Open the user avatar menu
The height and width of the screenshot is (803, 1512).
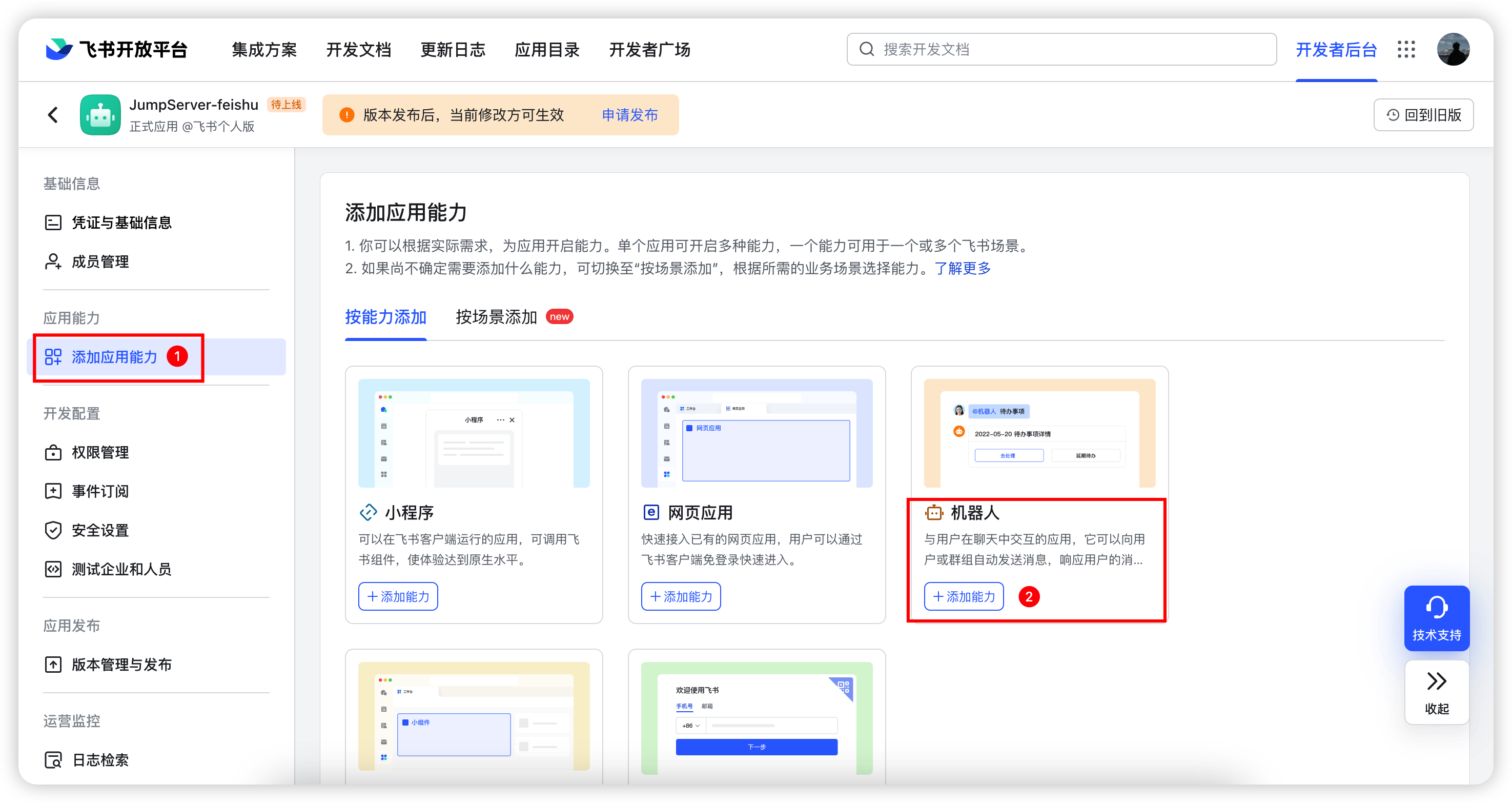point(1453,49)
